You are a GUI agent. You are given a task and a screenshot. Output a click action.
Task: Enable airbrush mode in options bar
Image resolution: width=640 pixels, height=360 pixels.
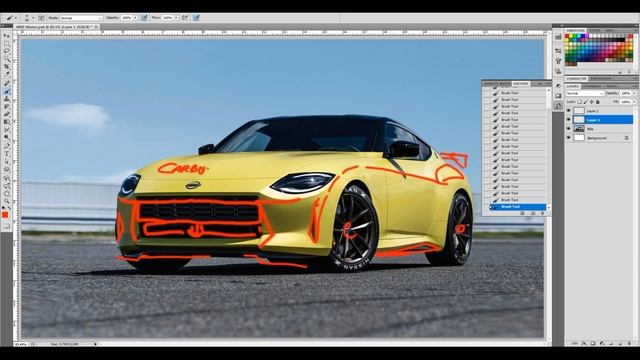(x=185, y=18)
